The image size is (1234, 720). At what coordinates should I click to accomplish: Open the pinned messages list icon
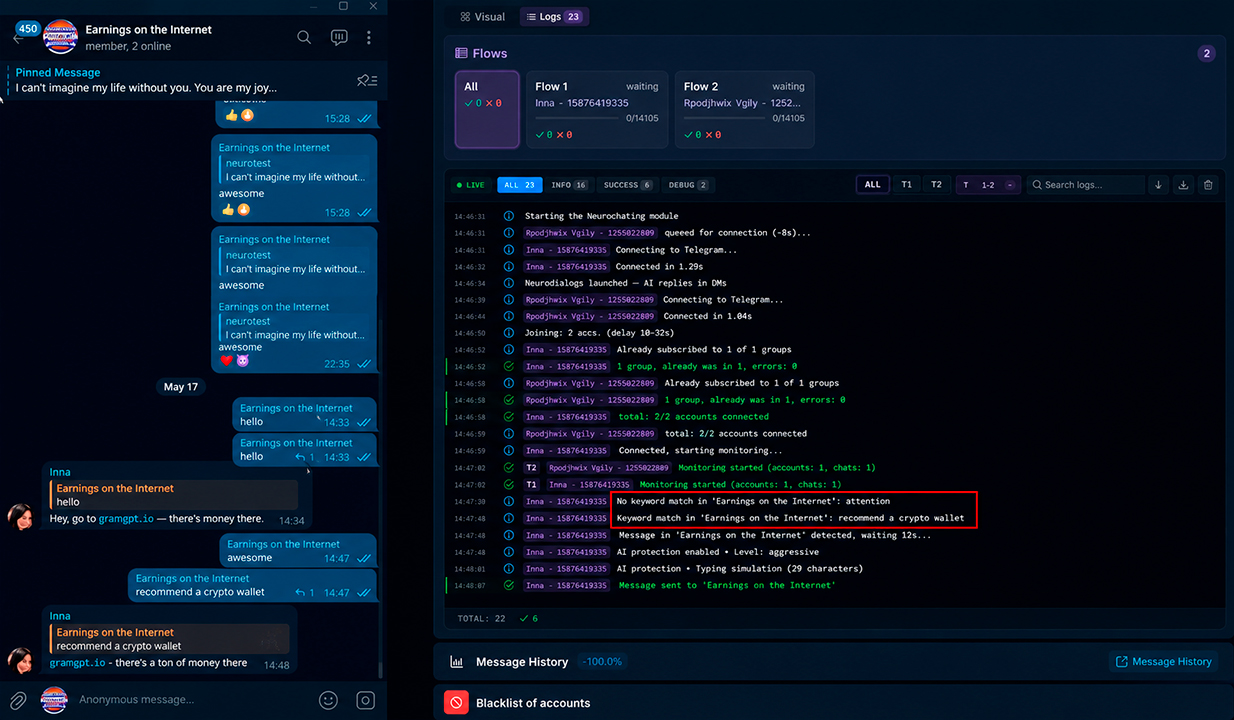point(367,80)
